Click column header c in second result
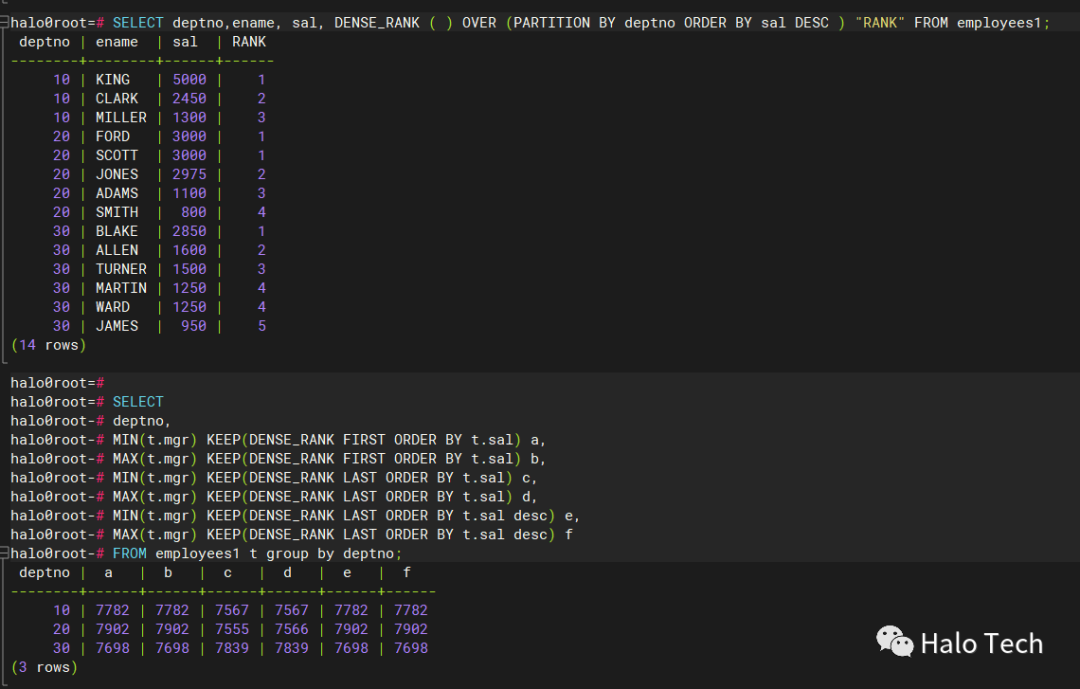 click(227, 573)
